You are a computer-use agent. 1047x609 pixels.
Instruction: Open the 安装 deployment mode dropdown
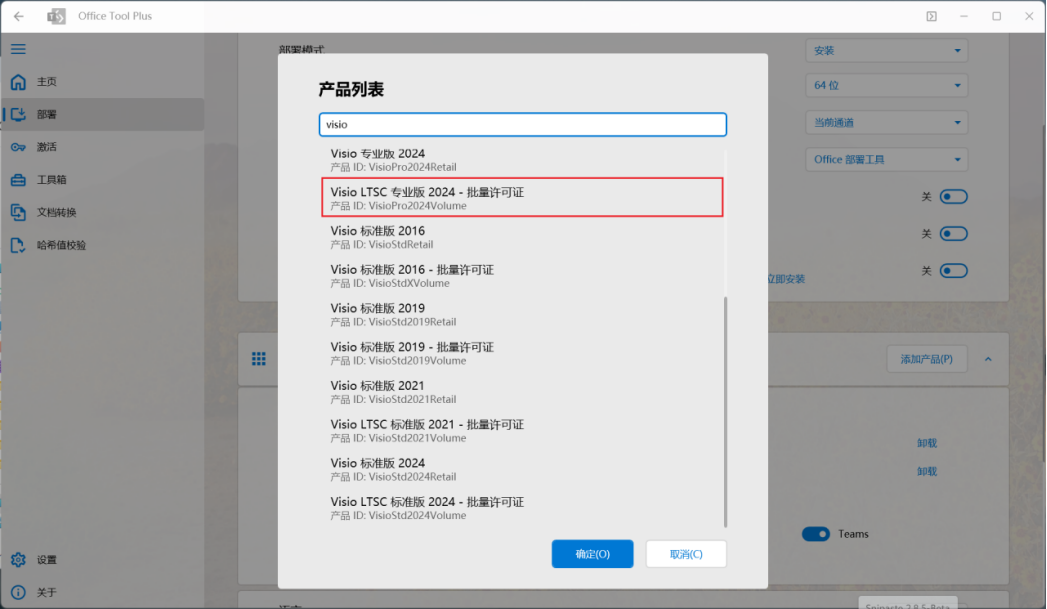pyautogui.click(x=887, y=51)
